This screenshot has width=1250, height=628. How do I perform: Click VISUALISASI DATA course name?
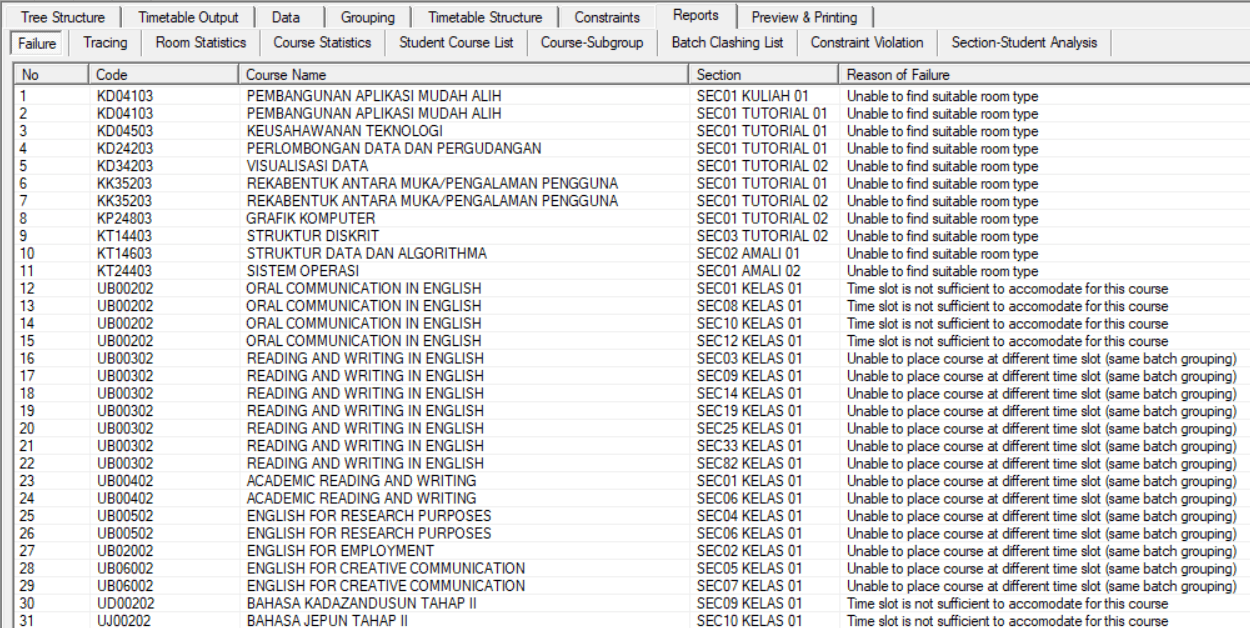(307, 166)
